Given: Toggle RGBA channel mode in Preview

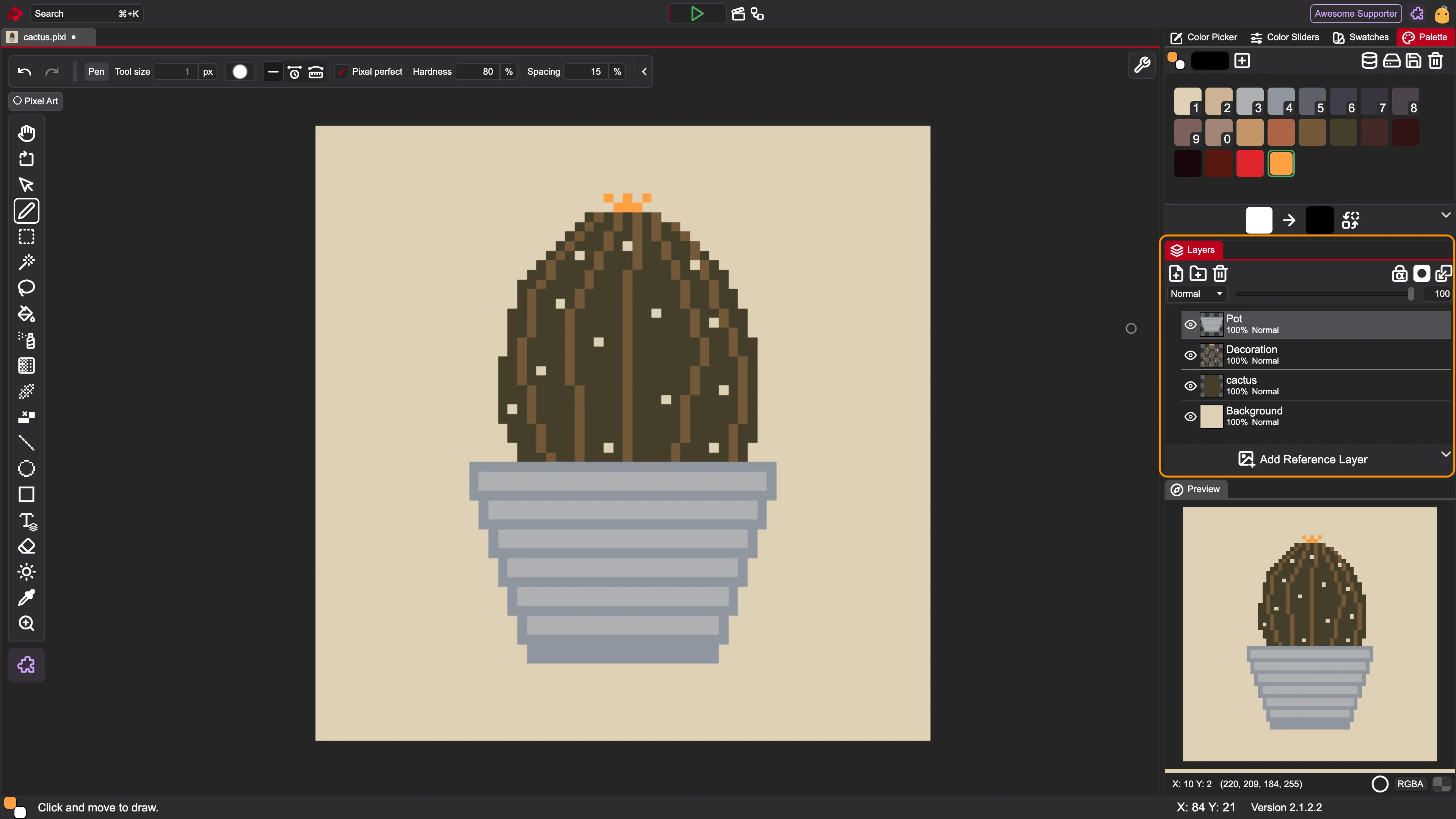Looking at the screenshot, I should click(1410, 784).
